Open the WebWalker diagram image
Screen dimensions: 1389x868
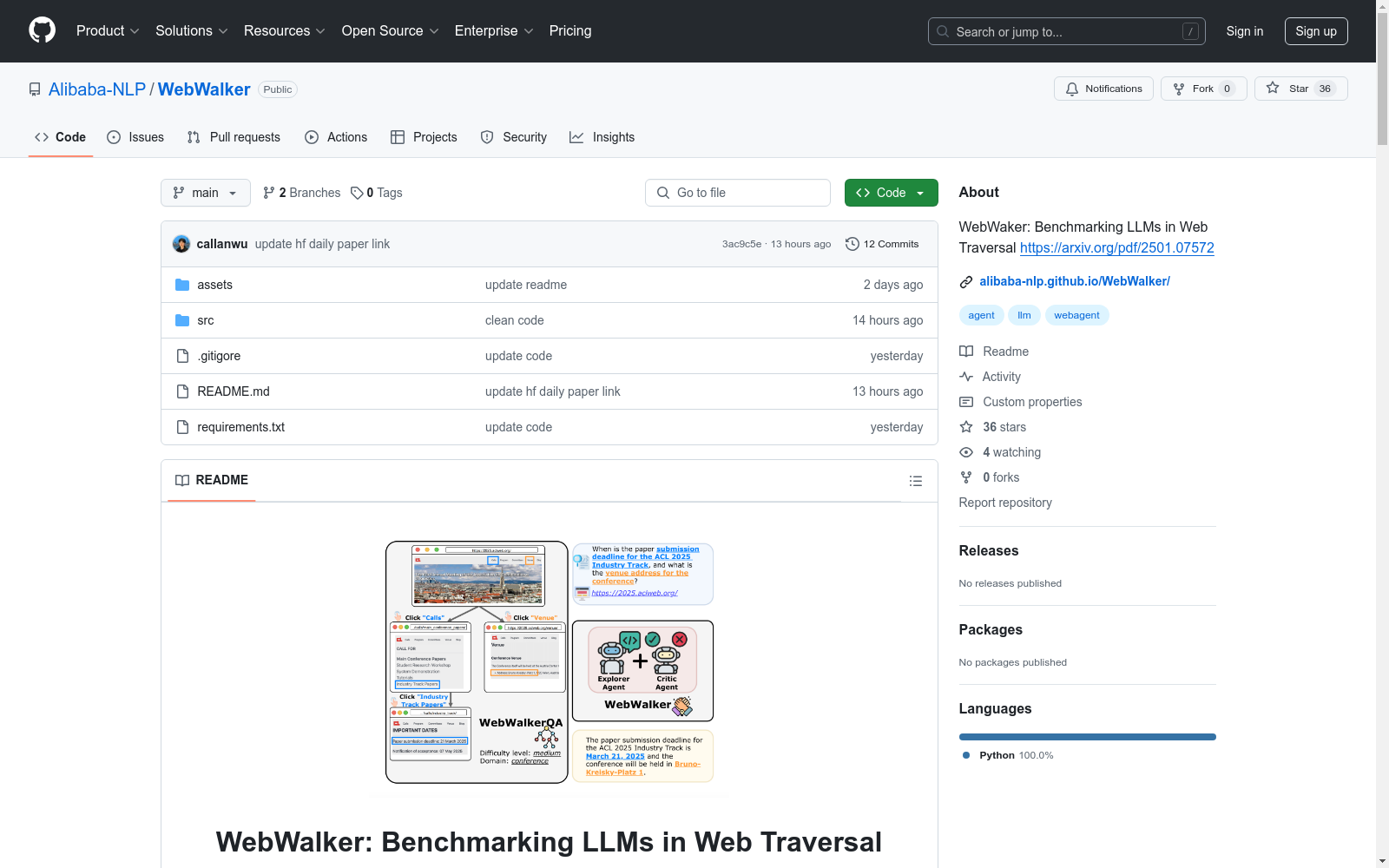550,663
